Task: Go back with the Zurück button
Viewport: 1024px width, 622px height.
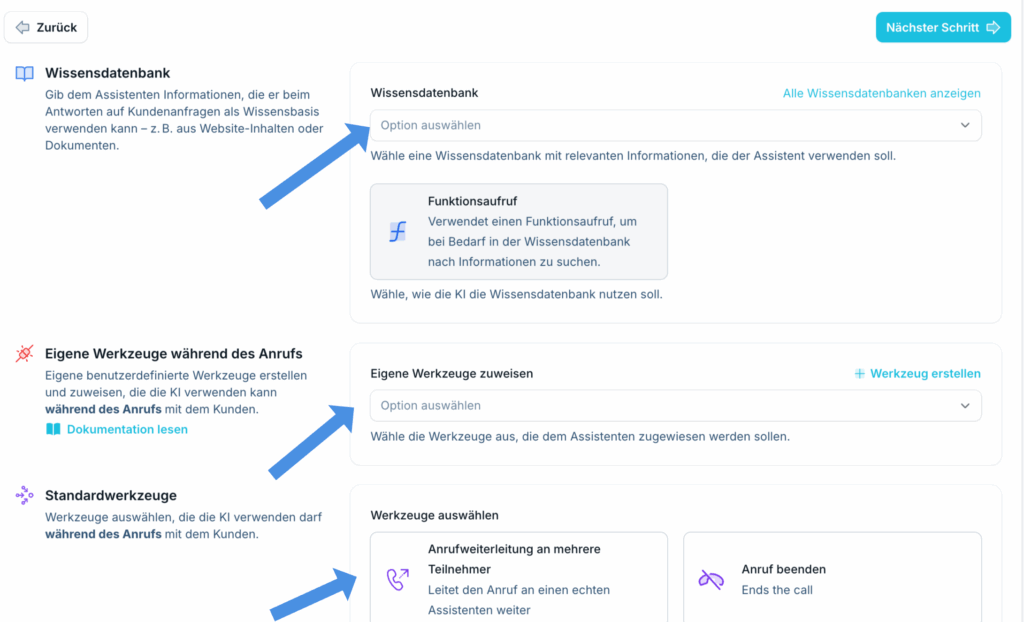Action: click(46, 27)
